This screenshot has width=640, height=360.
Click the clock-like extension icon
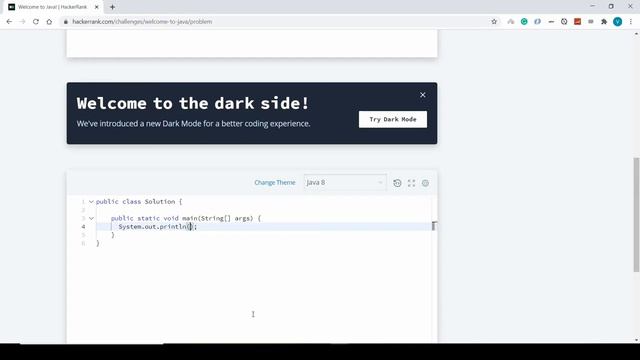tap(564, 22)
